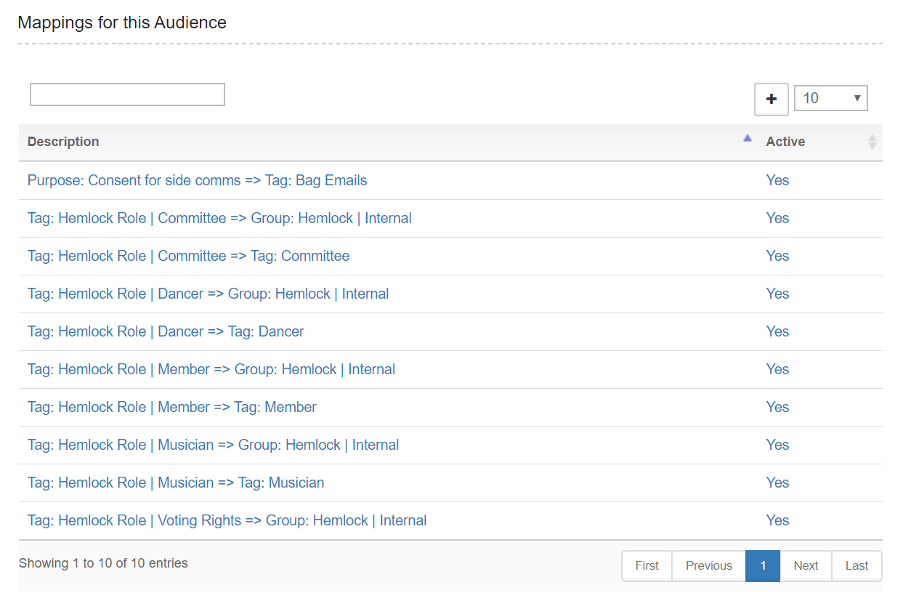Open Dancer to Group Hemlock Internal mapping

[208, 294]
